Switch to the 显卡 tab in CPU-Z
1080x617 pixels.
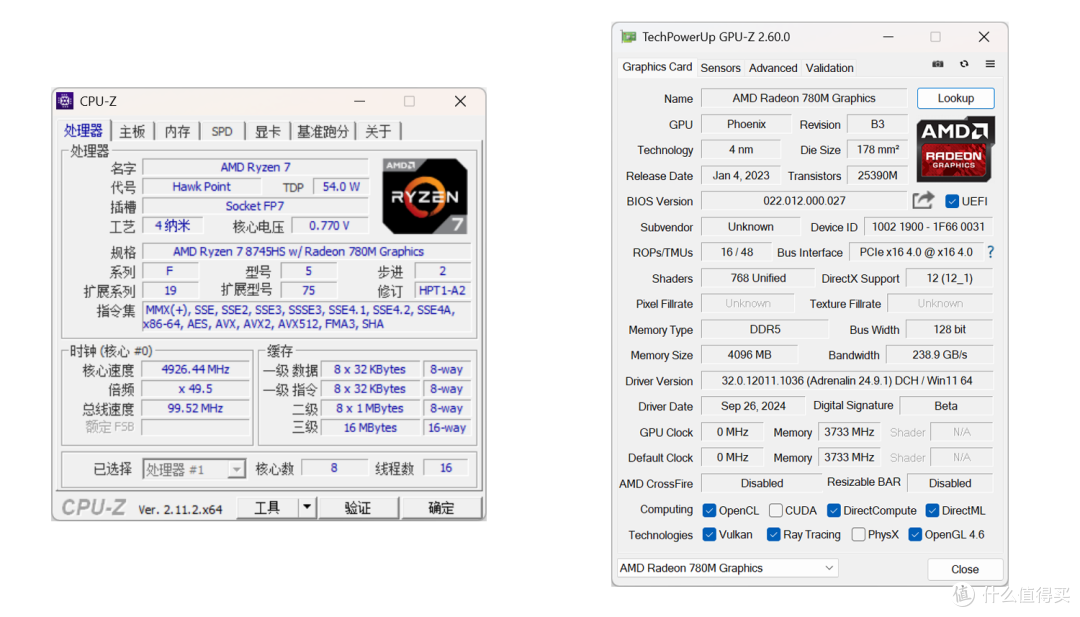tap(269, 130)
